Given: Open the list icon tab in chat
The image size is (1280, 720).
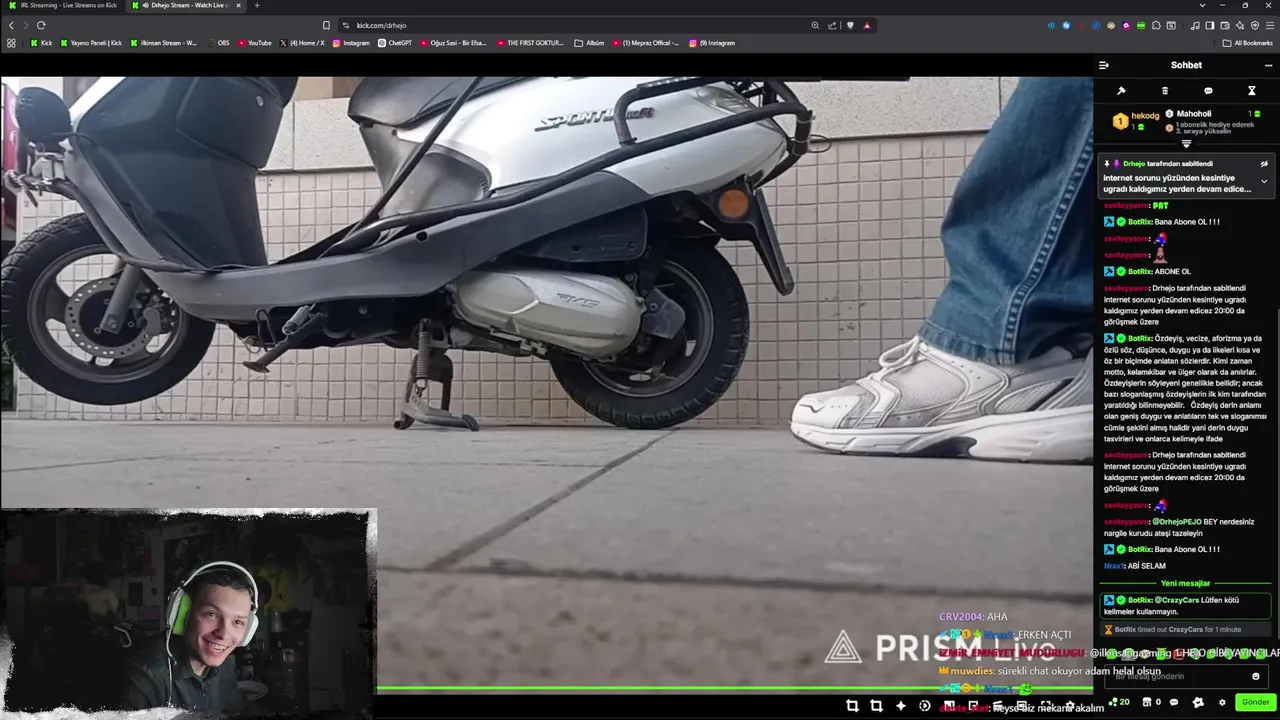Looking at the screenshot, I should point(1164,91).
